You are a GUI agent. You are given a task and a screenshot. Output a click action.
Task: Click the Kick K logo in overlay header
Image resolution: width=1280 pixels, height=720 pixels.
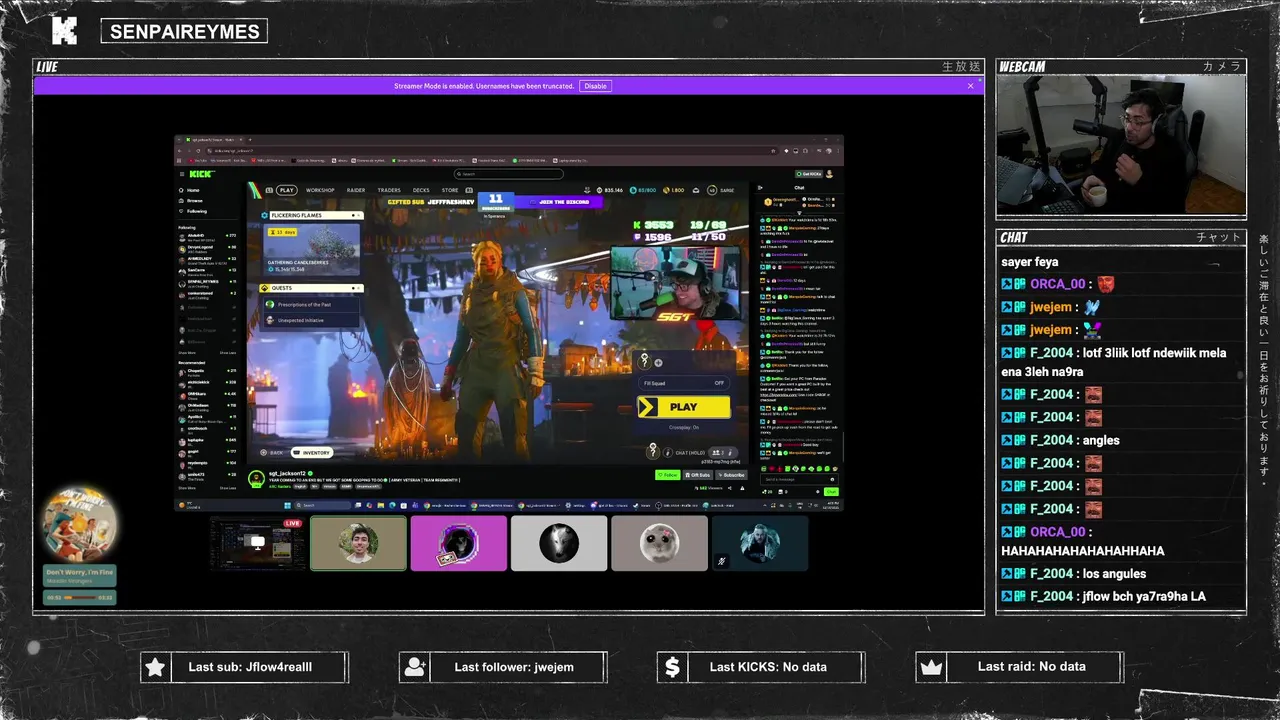tap(64, 31)
